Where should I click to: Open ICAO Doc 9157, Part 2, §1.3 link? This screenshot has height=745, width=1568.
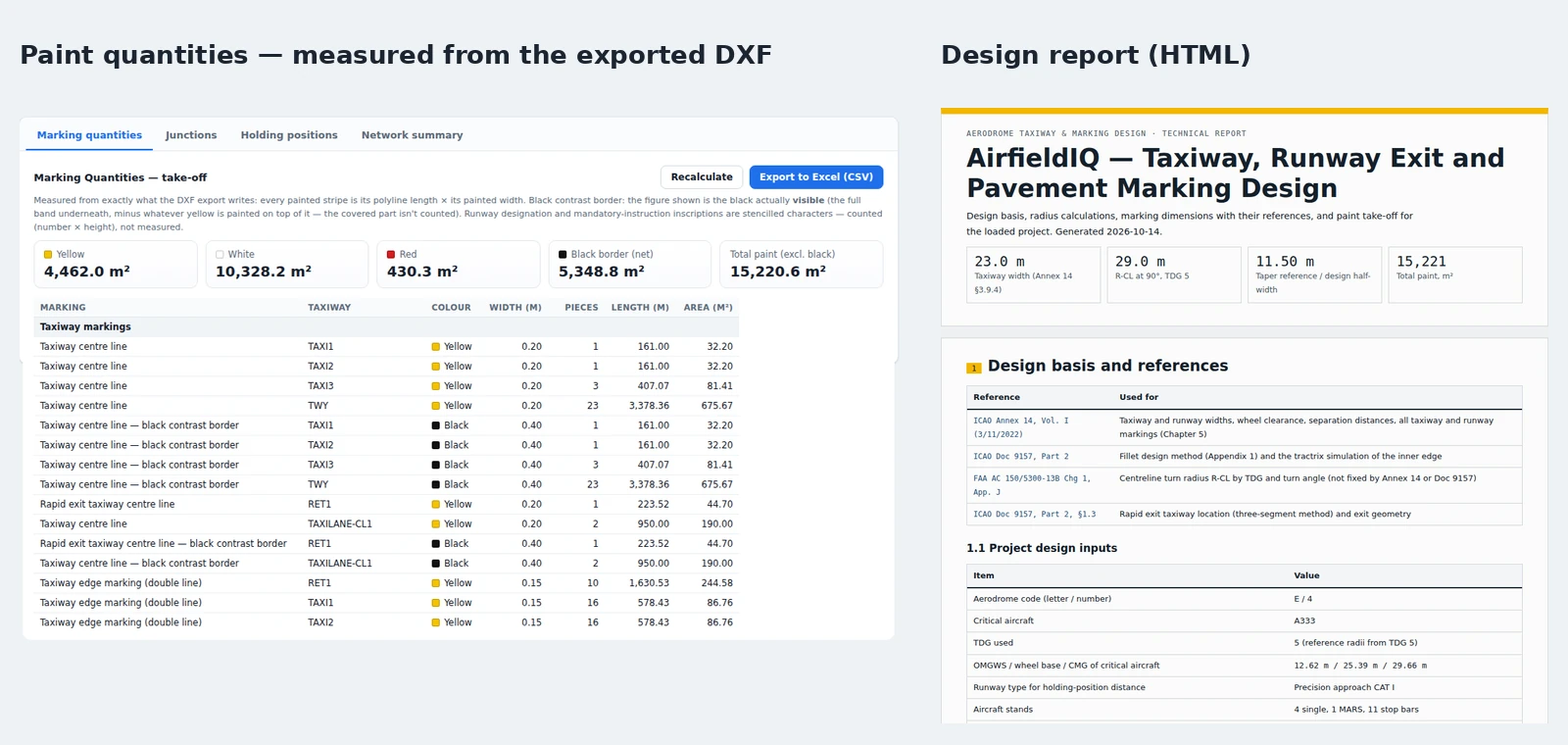(1035, 515)
